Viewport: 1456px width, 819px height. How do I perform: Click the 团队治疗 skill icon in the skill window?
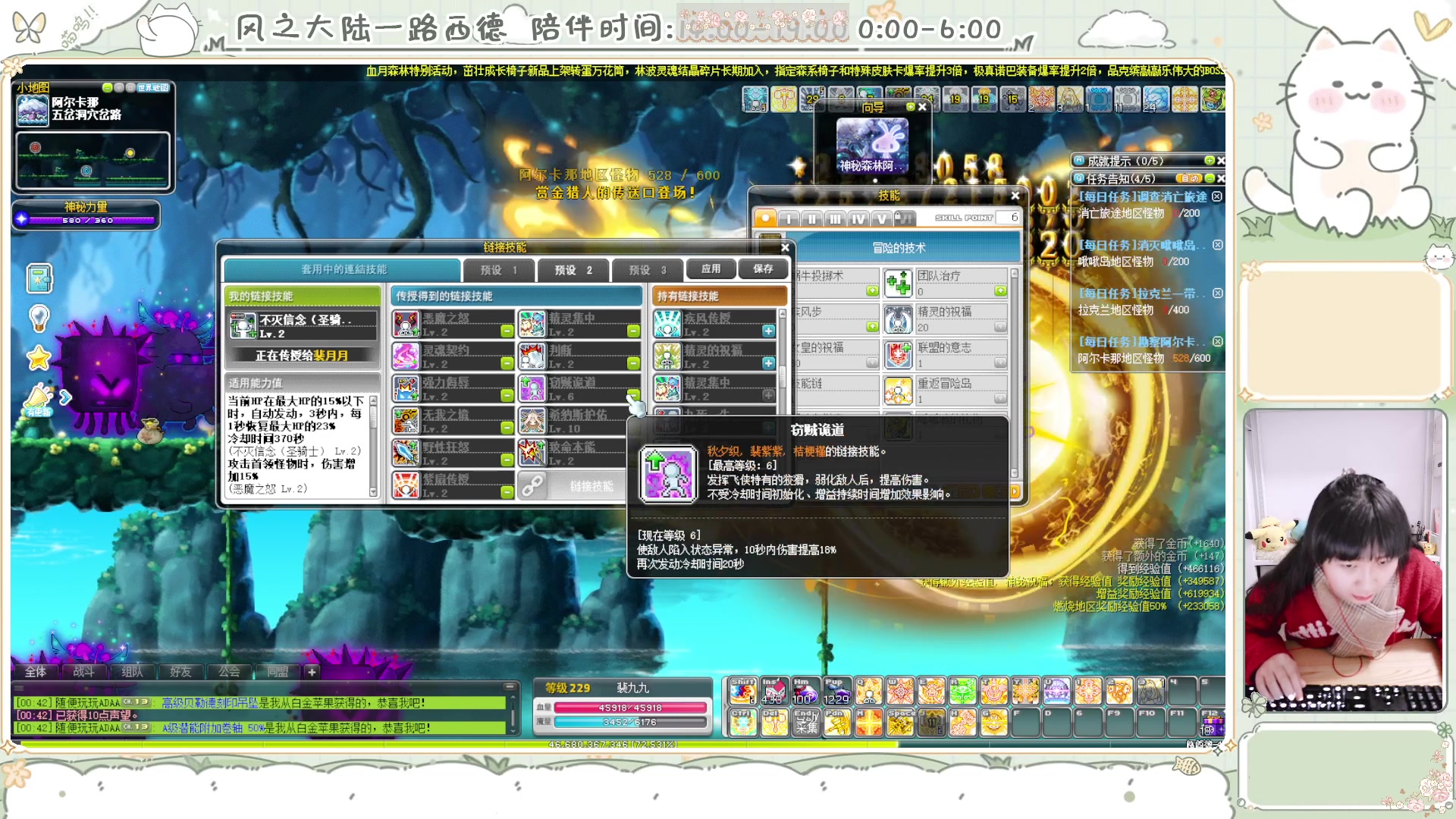[899, 284]
